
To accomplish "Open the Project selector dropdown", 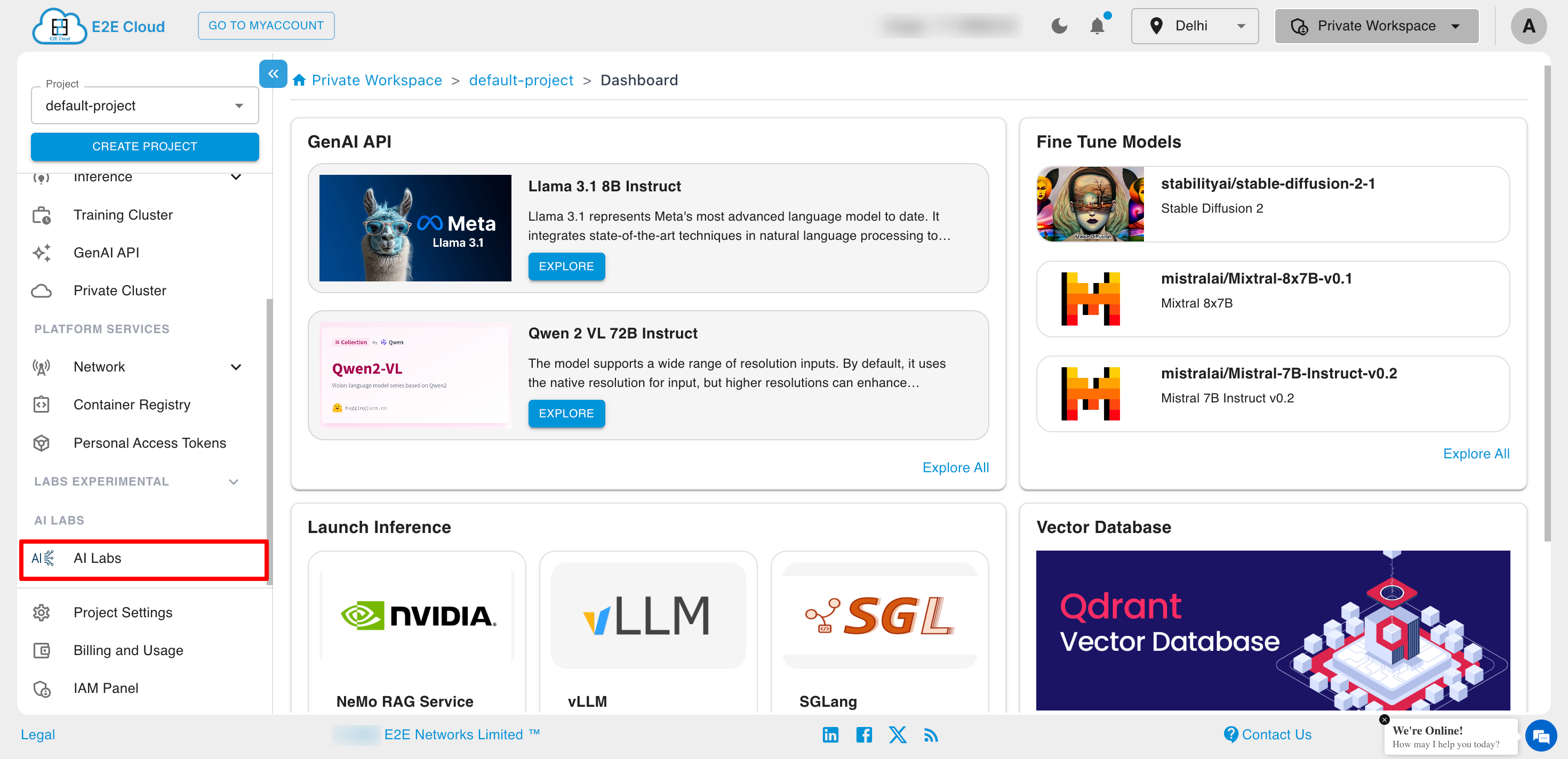I will (x=145, y=105).
